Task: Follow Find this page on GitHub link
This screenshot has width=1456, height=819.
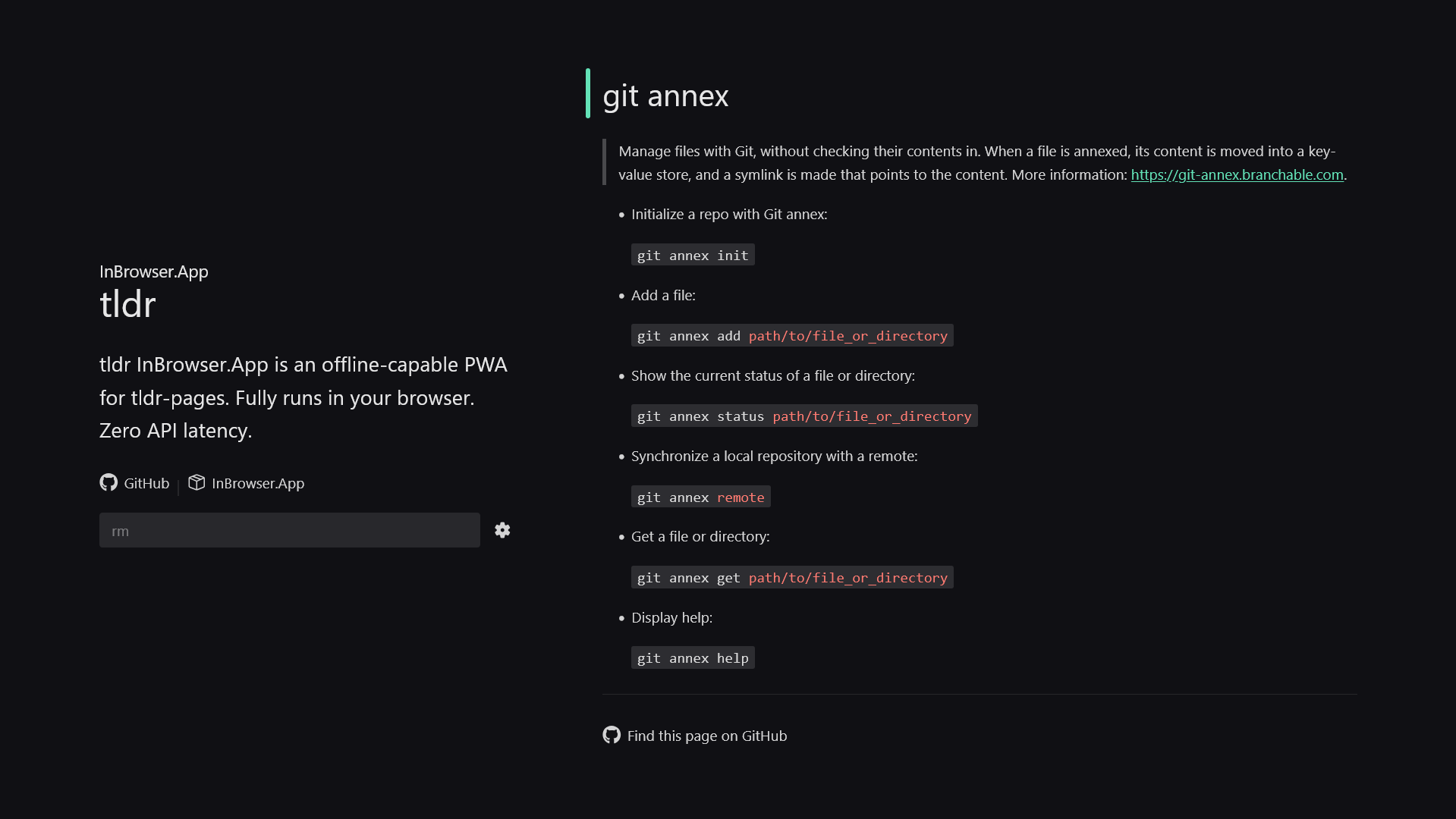Action: [695, 736]
